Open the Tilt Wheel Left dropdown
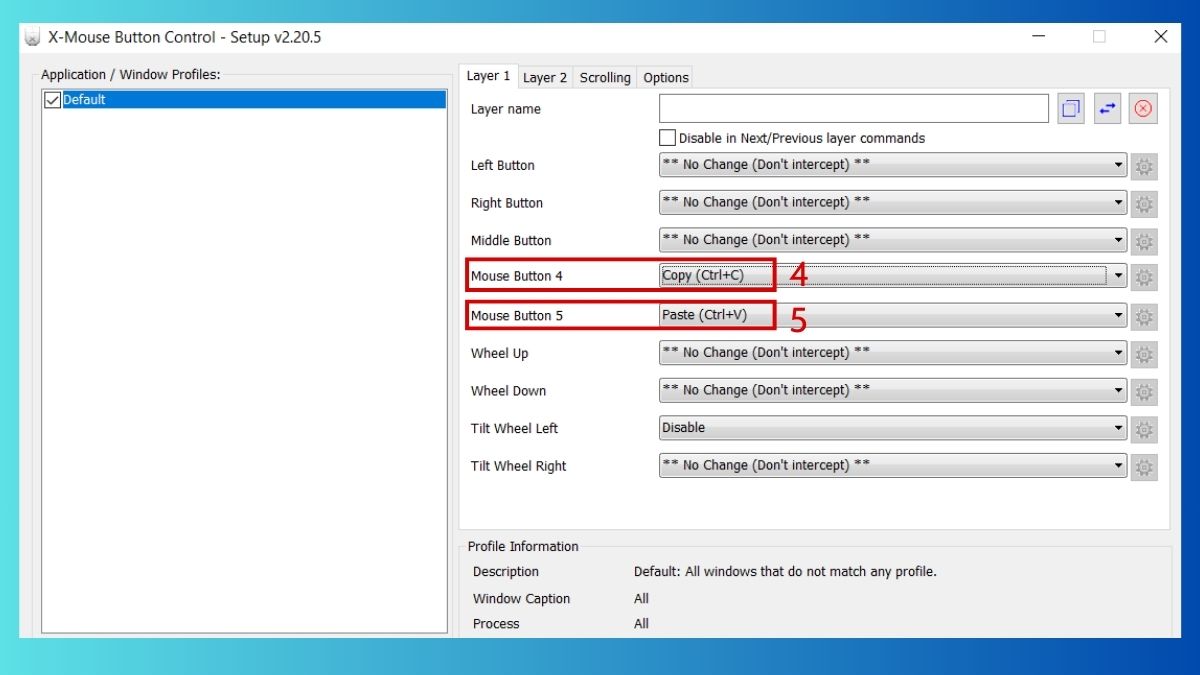The image size is (1200, 675). (x=893, y=428)
